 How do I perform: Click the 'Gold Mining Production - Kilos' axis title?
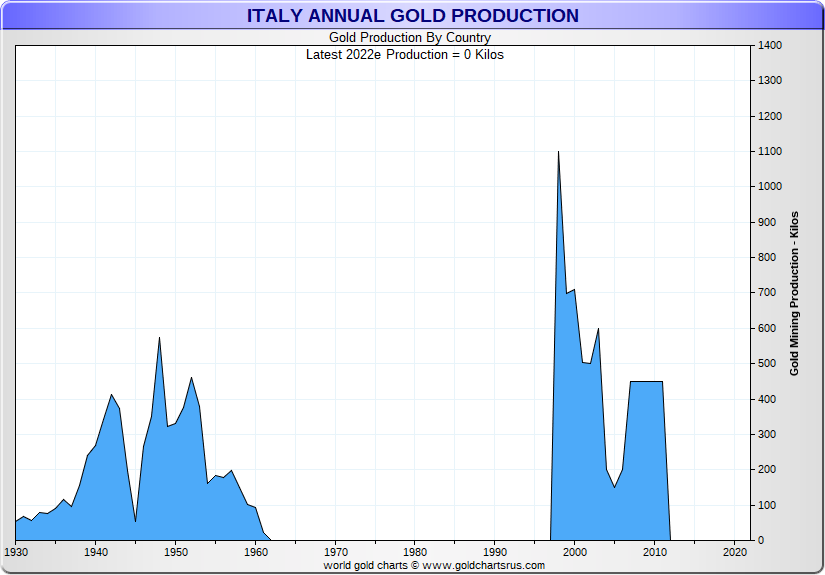coord(794,293)
